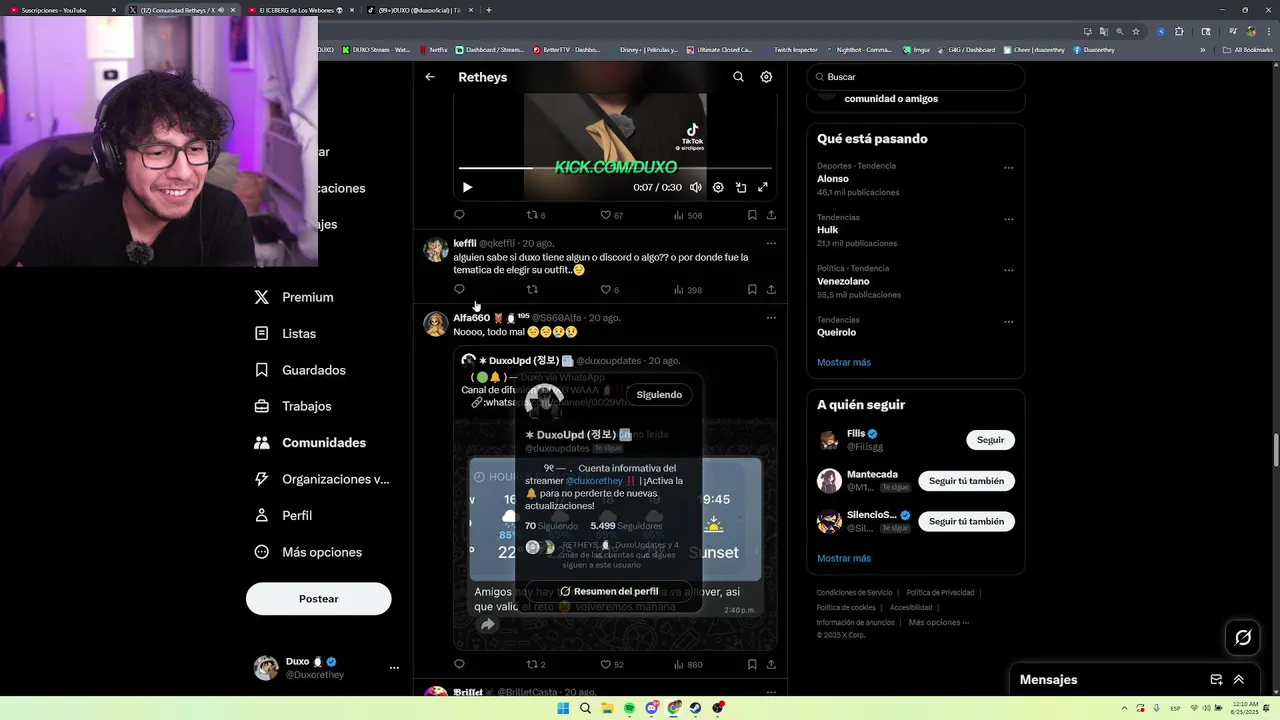Enable picture-in-picture on the video
This screenshot has width=1280, height=720.
pyautogui.click(x=741, y=187)
